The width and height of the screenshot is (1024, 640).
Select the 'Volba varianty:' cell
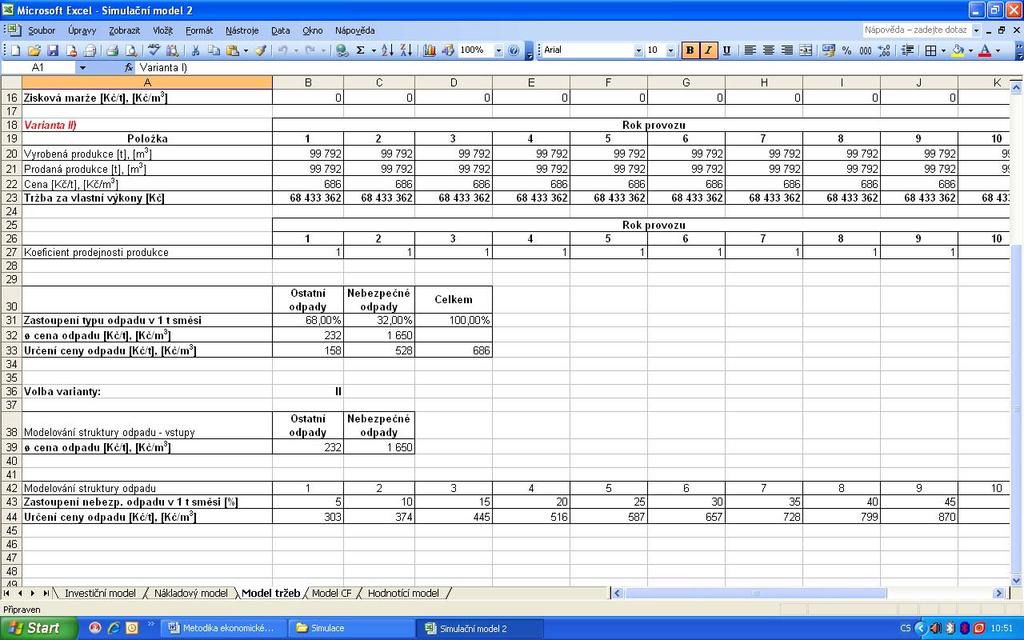point(147,391)
